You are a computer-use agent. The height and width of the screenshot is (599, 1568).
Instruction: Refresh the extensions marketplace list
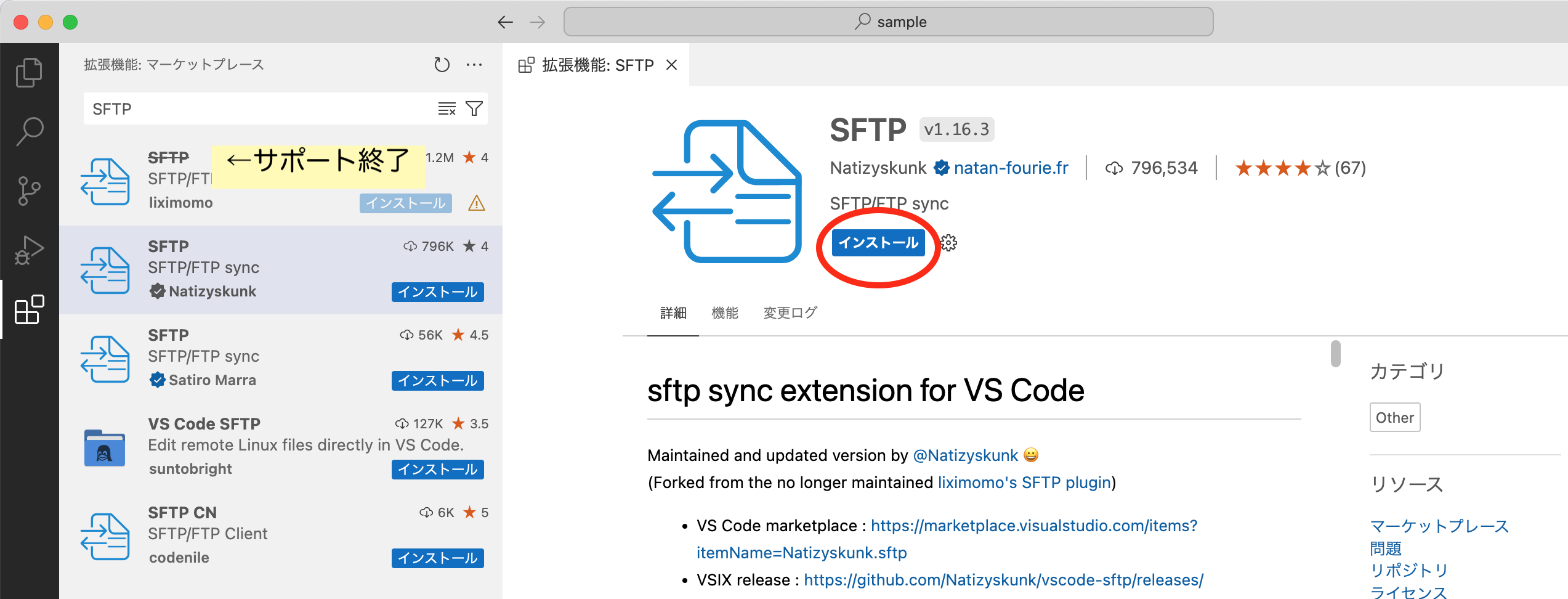(442, 65)
